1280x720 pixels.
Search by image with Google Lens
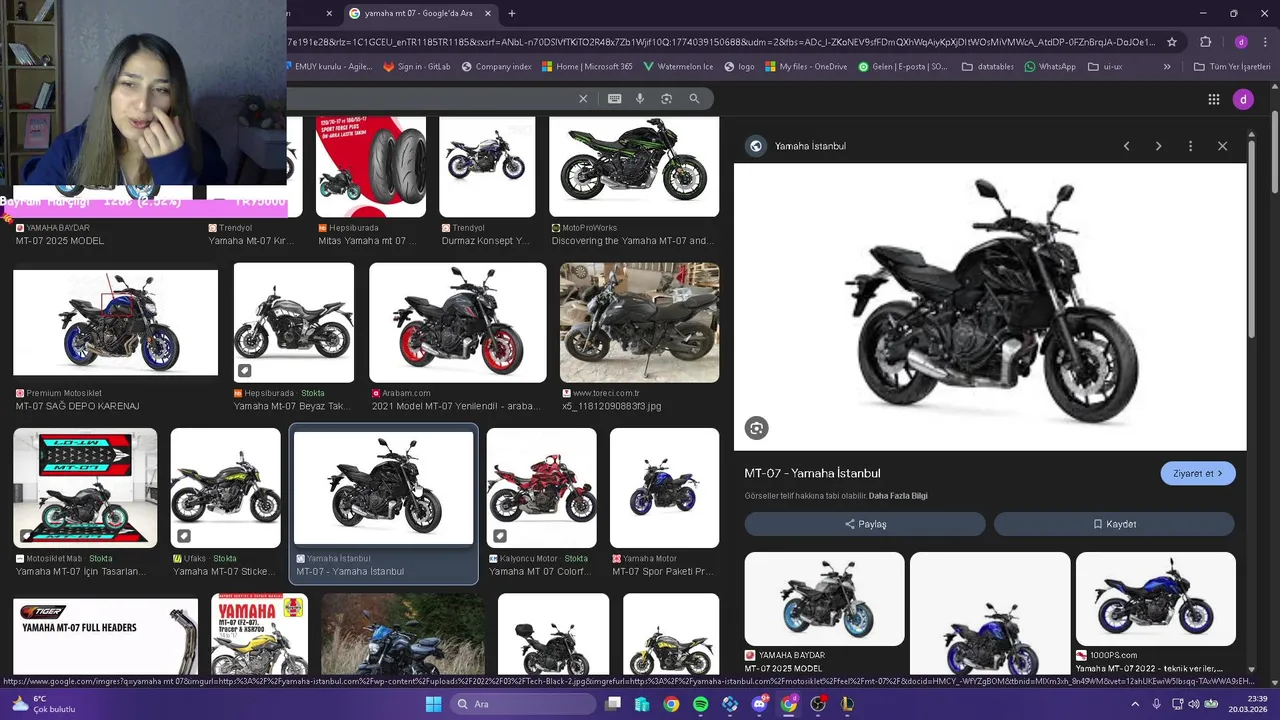pos(666,99)
